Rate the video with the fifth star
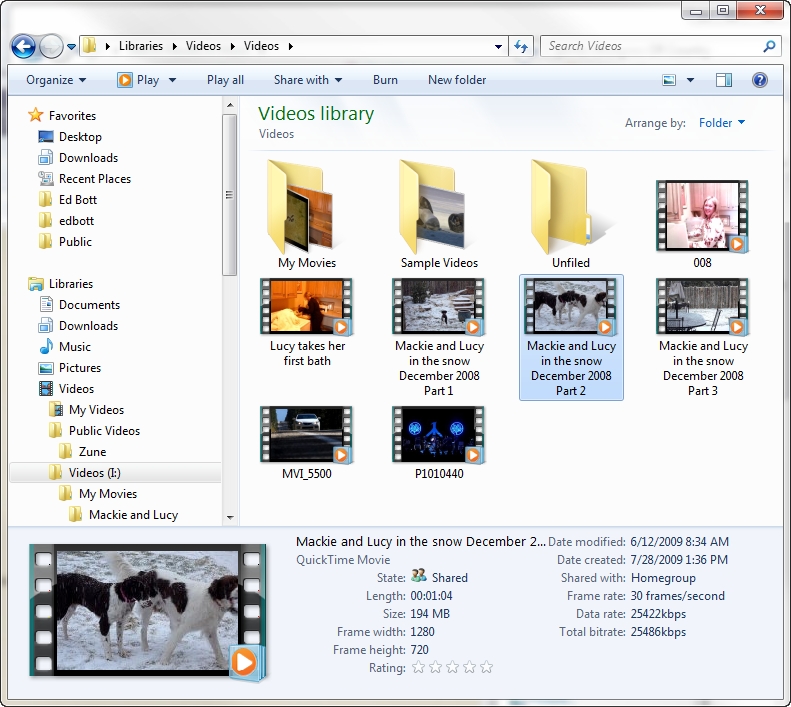 pos(486,667)
